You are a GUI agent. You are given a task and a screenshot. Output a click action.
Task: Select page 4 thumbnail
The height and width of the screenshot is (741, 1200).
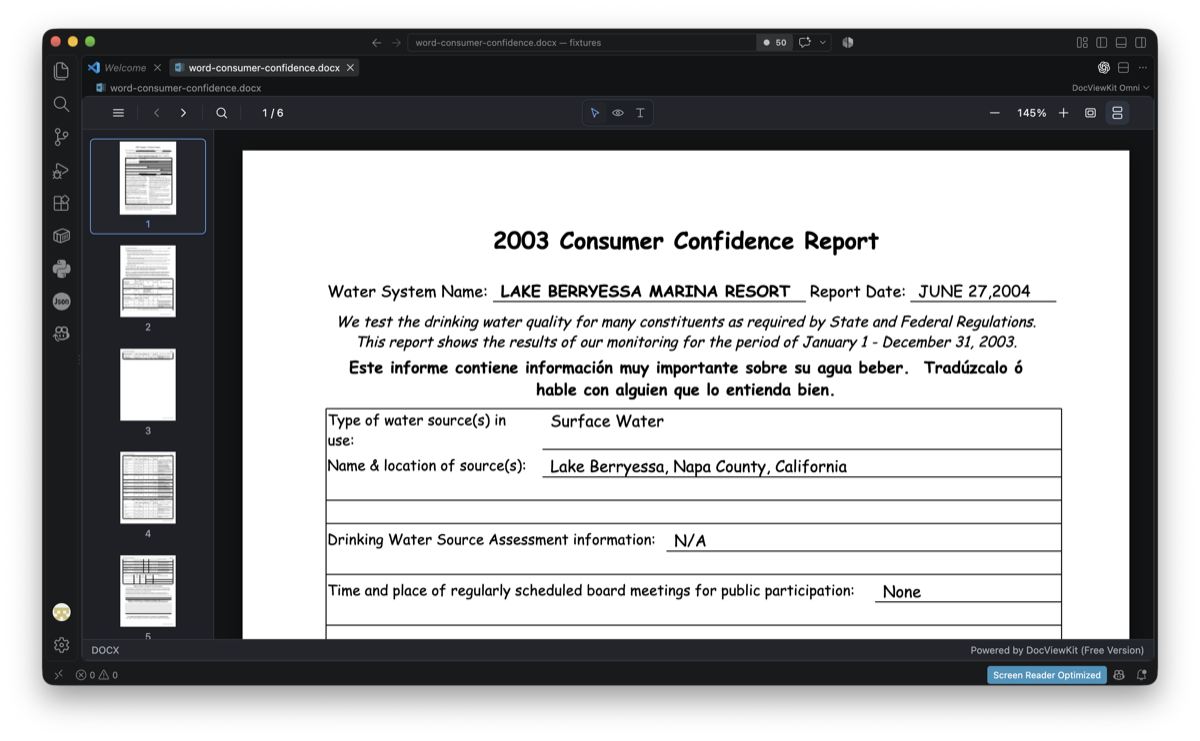pyautogui.click(x=148, y=488)
